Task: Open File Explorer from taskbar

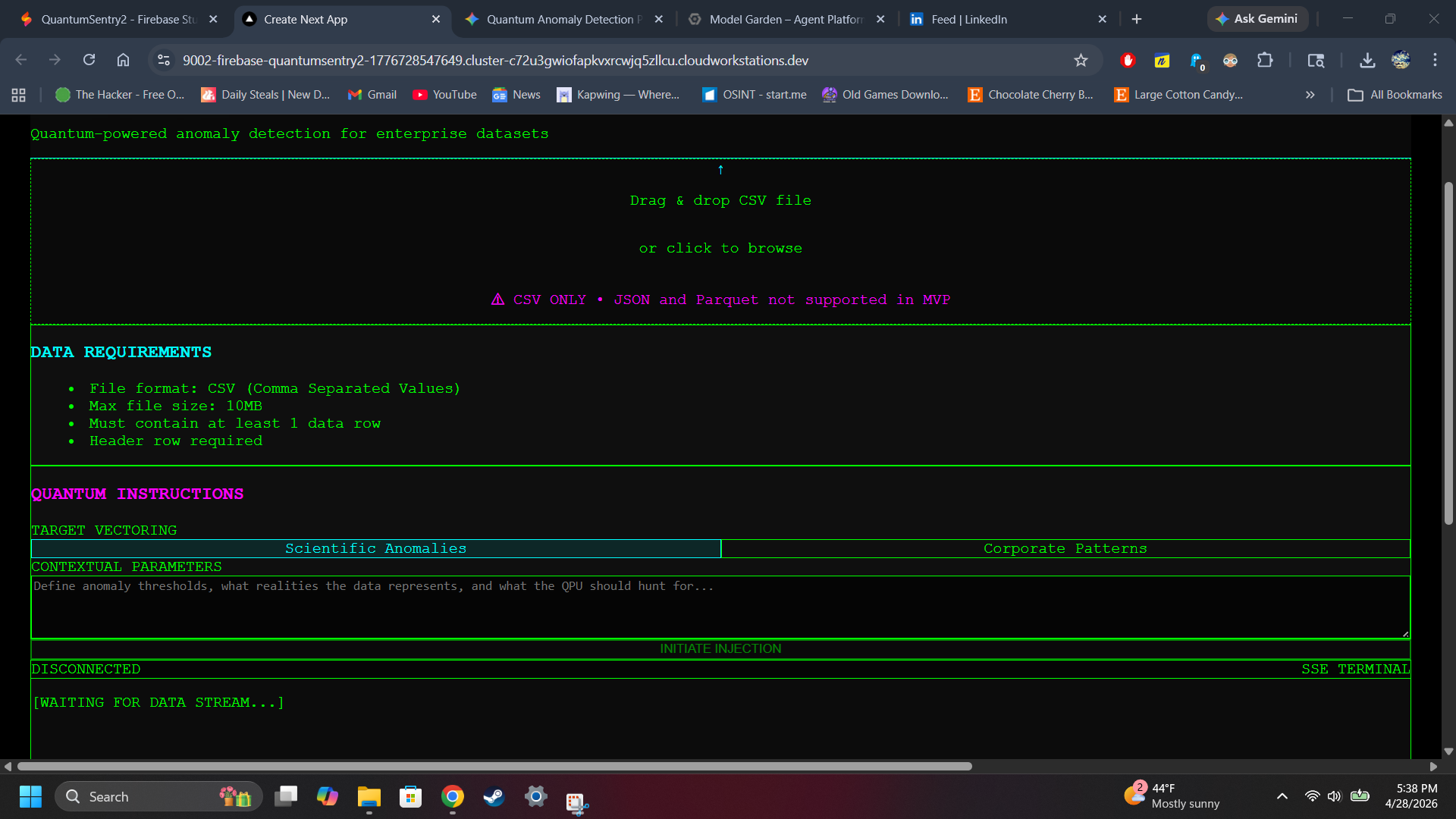Action: coord(369,796)
